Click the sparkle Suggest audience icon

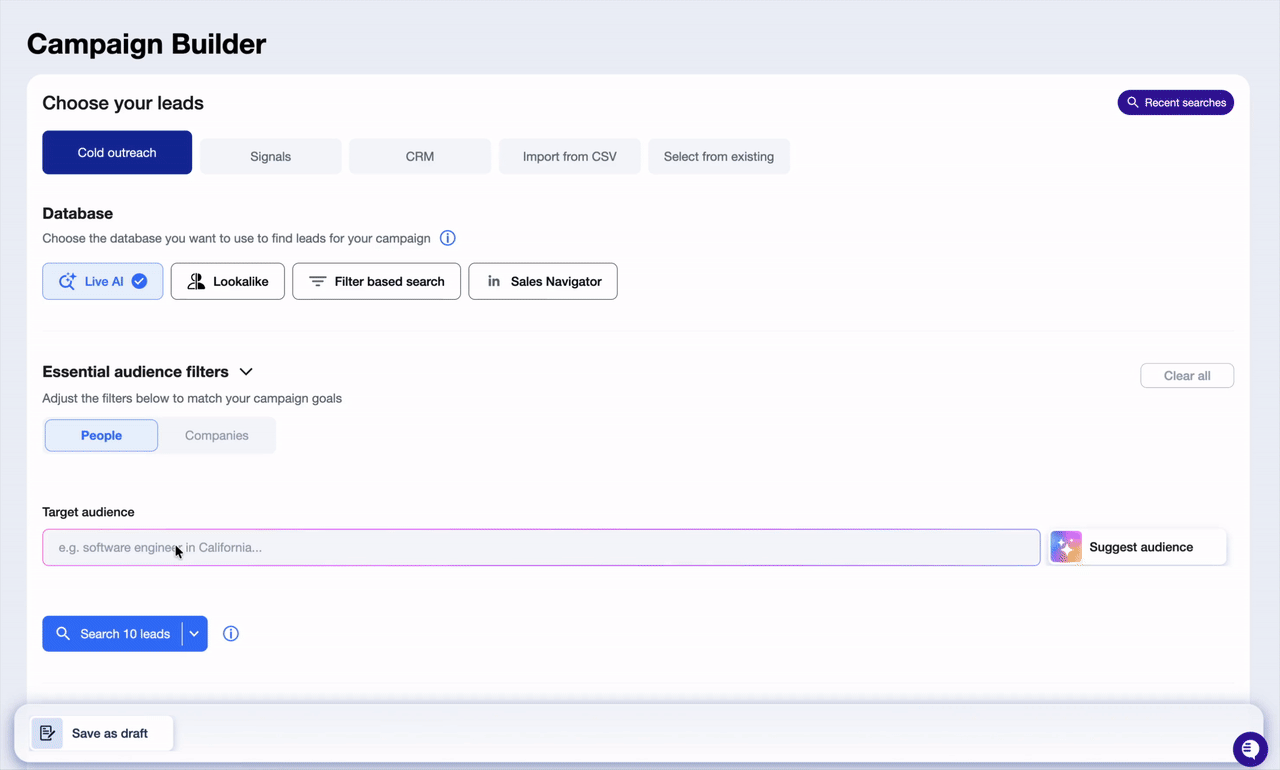coord(1066,547)
